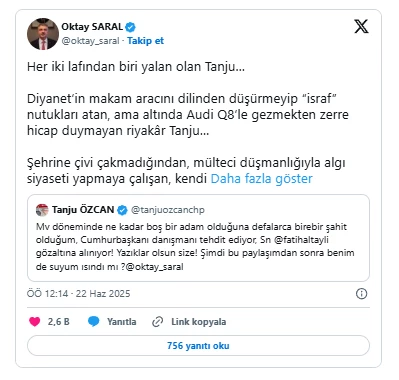
Task: Expand tweet with Daha fazla göster
Action: coord(261,179)
